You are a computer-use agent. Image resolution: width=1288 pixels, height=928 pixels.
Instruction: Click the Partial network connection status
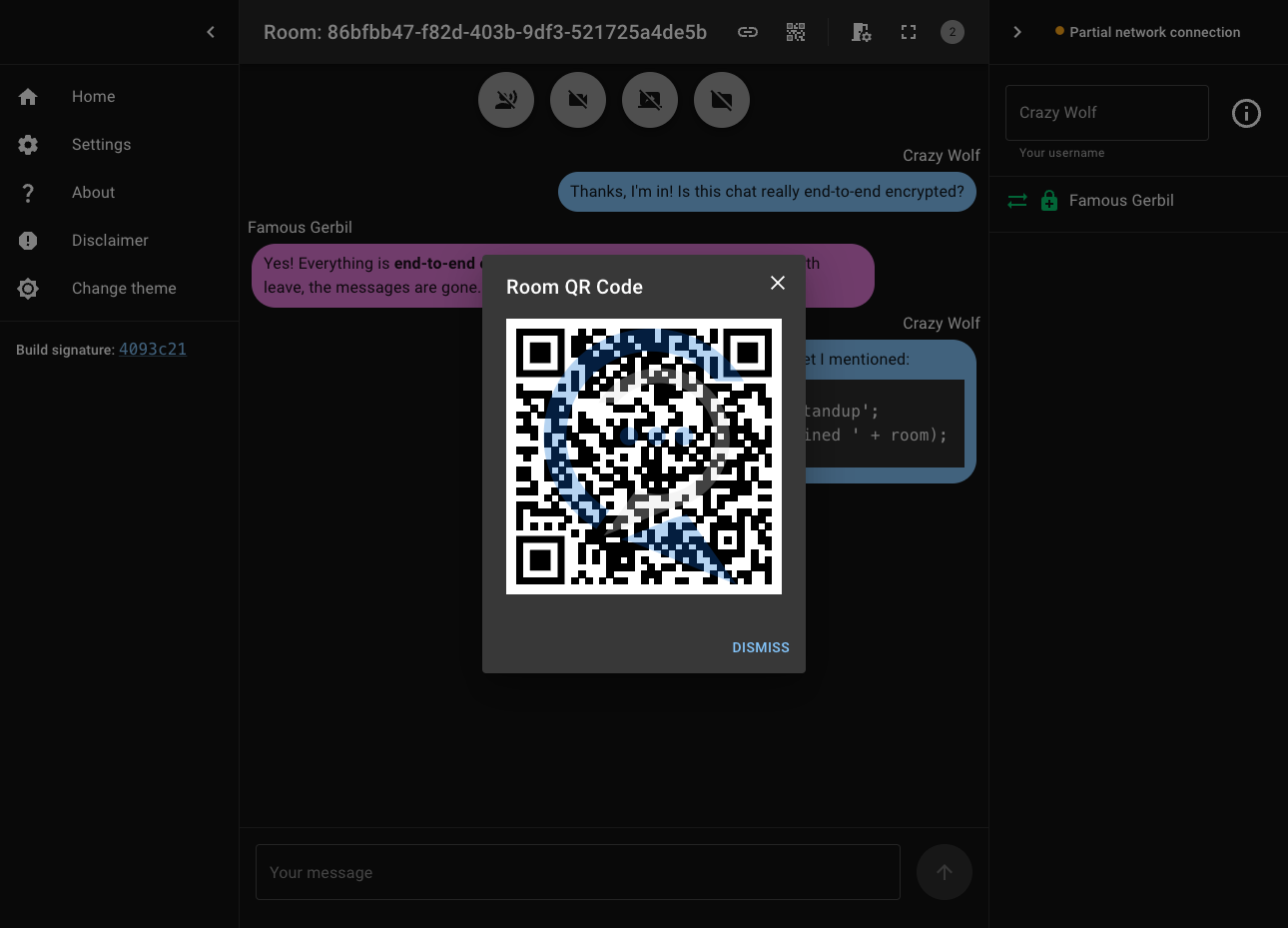pos(1147,32)
